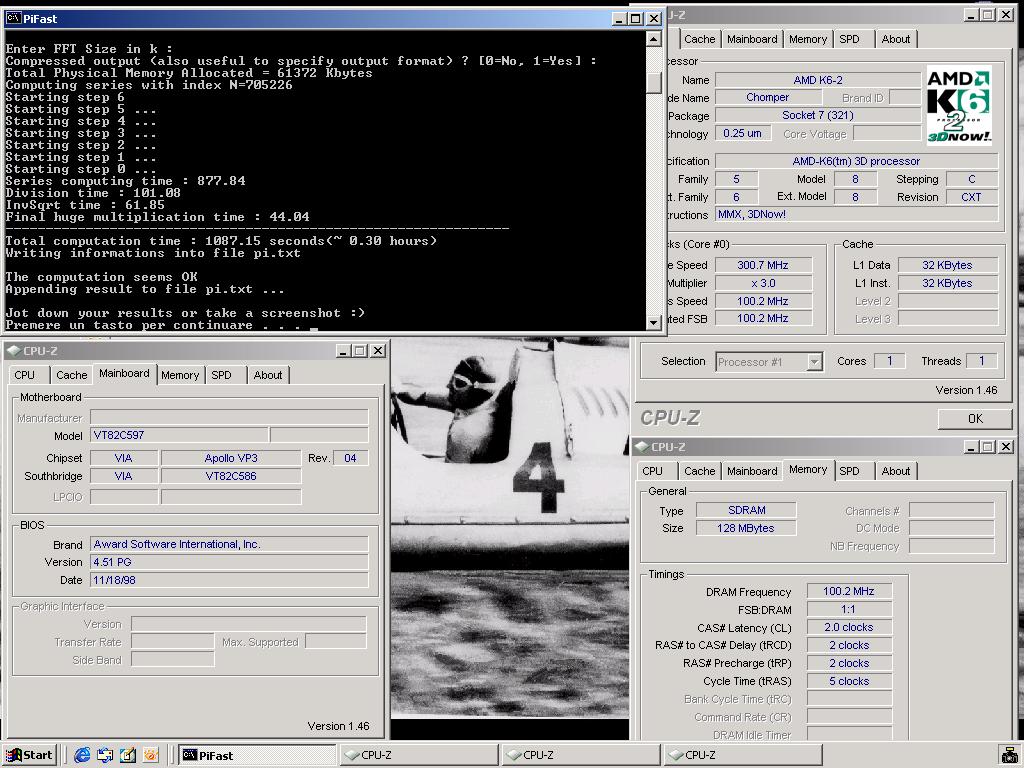1024x768 pixels.
Task: Click the motherboard Model field VT82C597
Action: [179, 435]
